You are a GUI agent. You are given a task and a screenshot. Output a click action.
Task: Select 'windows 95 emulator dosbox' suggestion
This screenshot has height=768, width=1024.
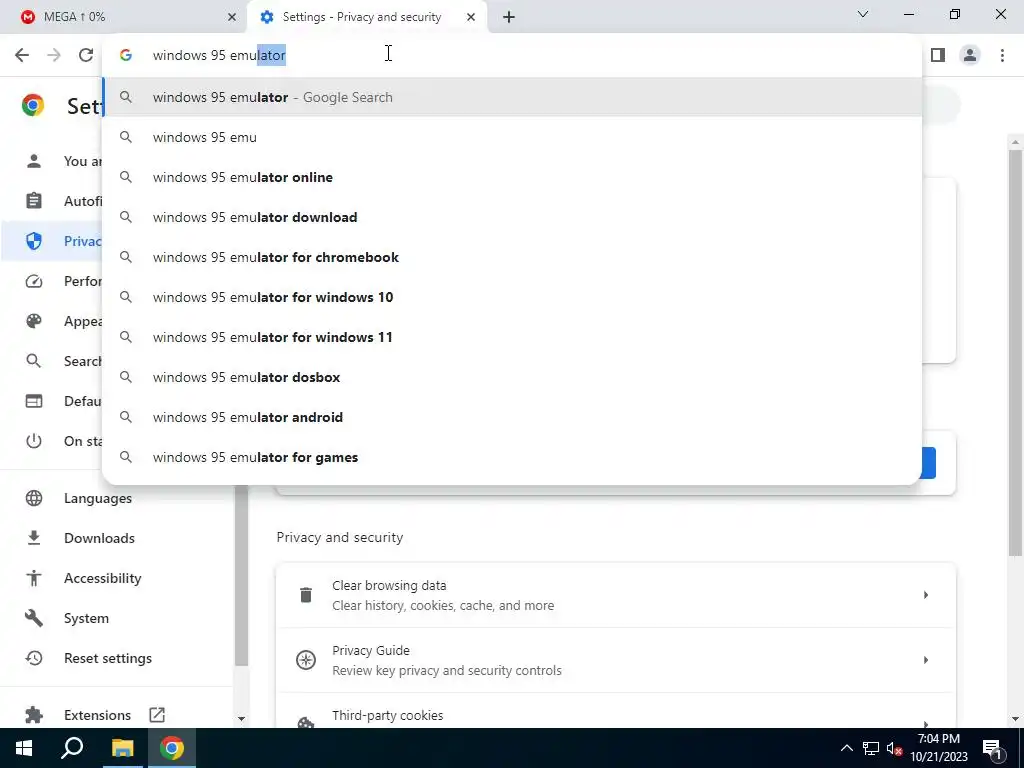[x=512, y=377]
